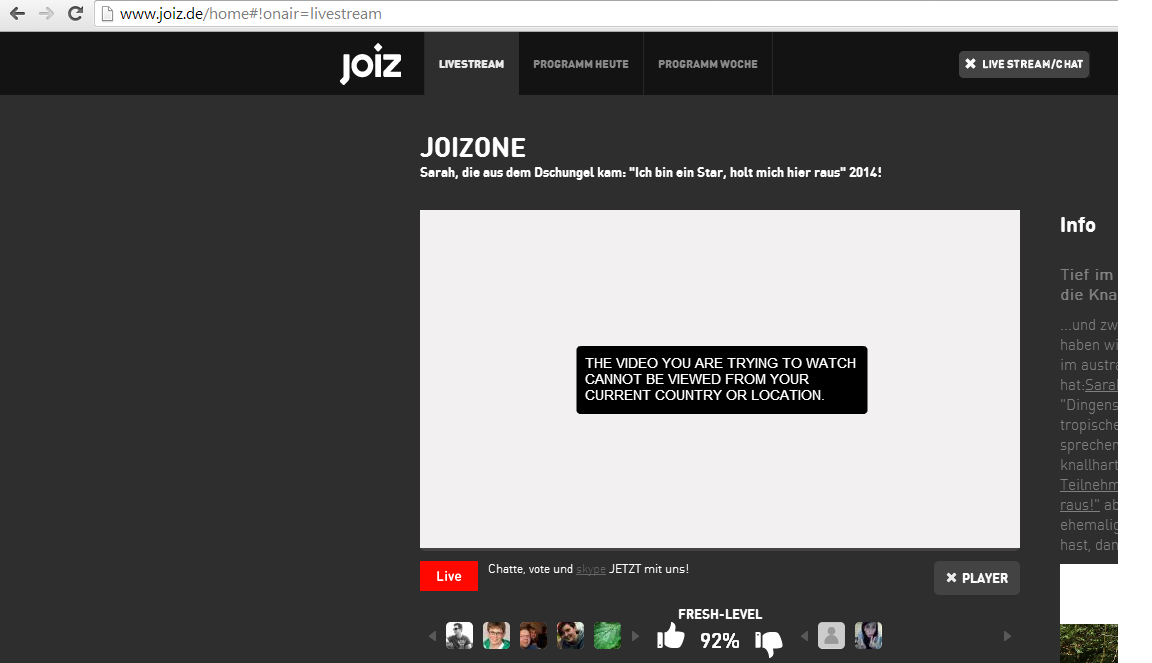
Task: Click the Info heading in the sidebar
Action: click(1077, 225)
